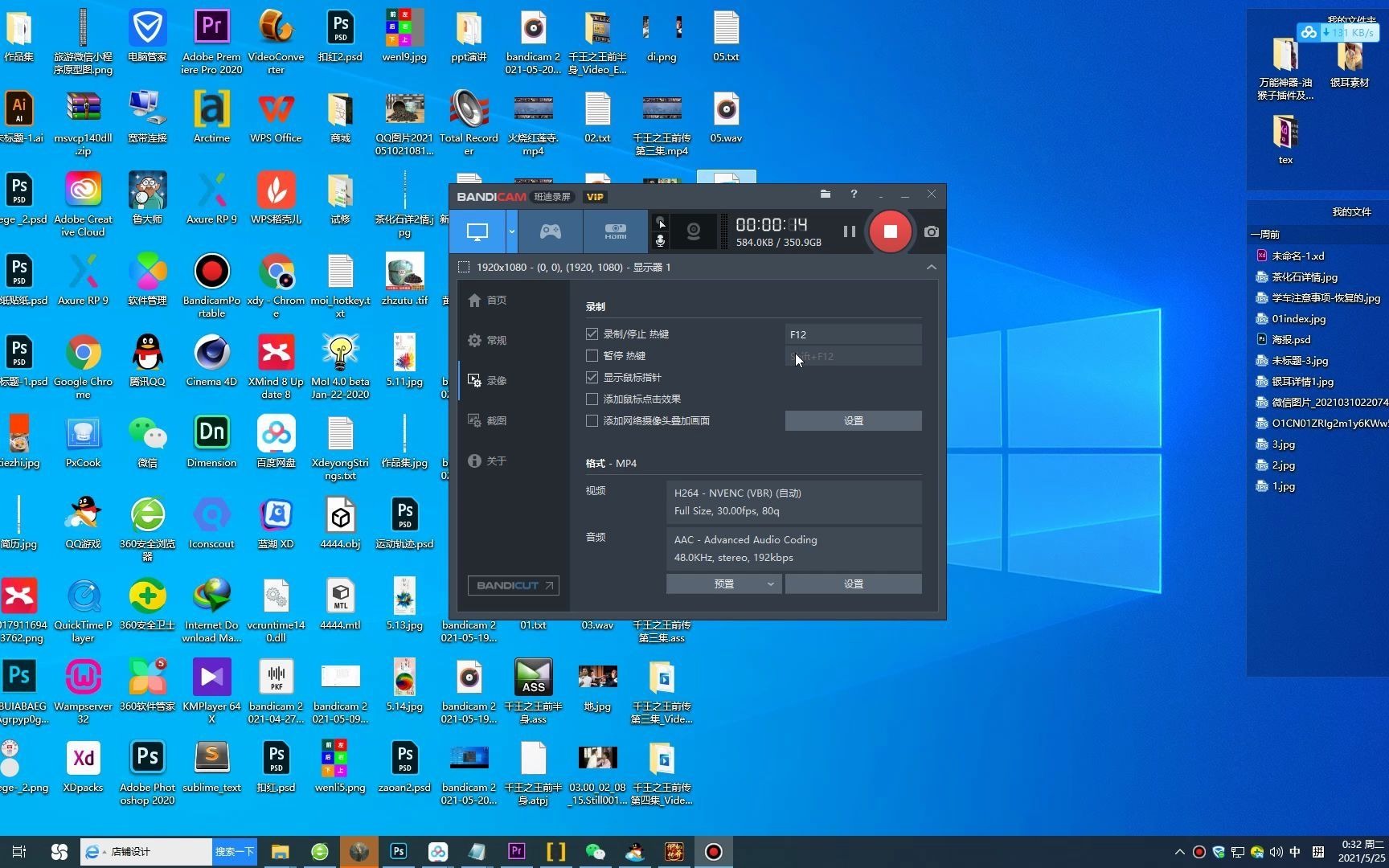Screen dimensions: 1389x868
Task: Open Task View on the taskbar
Action: [x=19, y=851]
